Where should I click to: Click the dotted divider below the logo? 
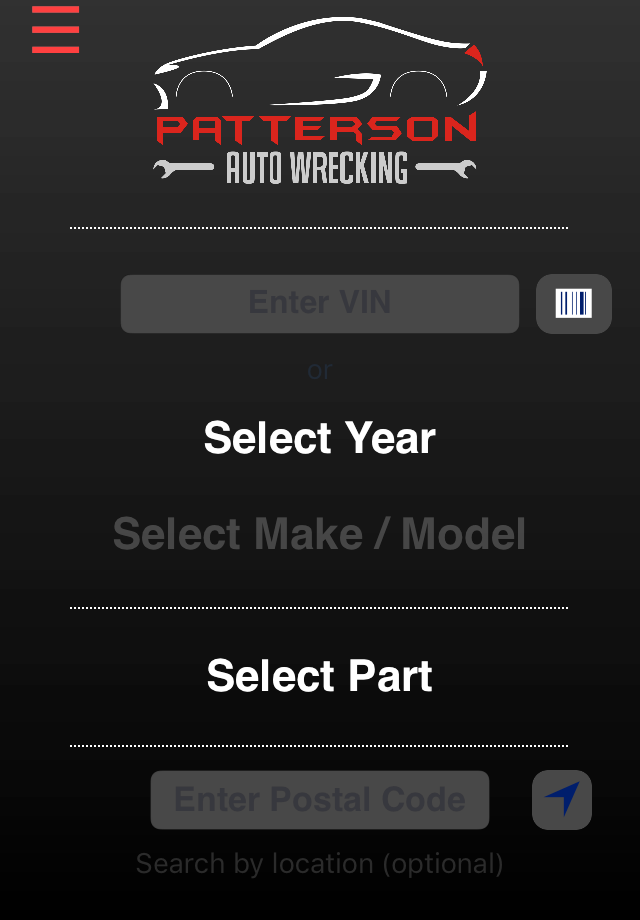pos(320,228)
